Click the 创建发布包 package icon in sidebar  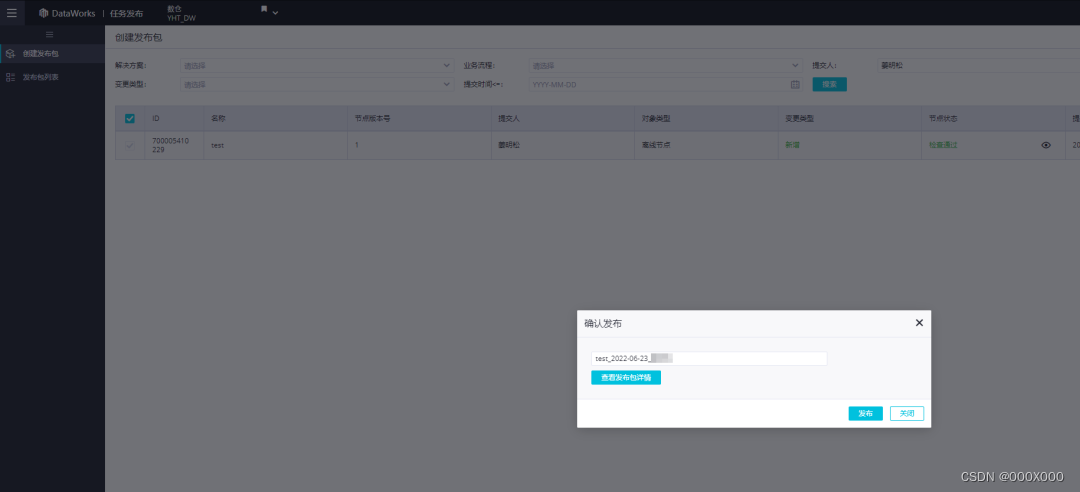click(10, 53)
